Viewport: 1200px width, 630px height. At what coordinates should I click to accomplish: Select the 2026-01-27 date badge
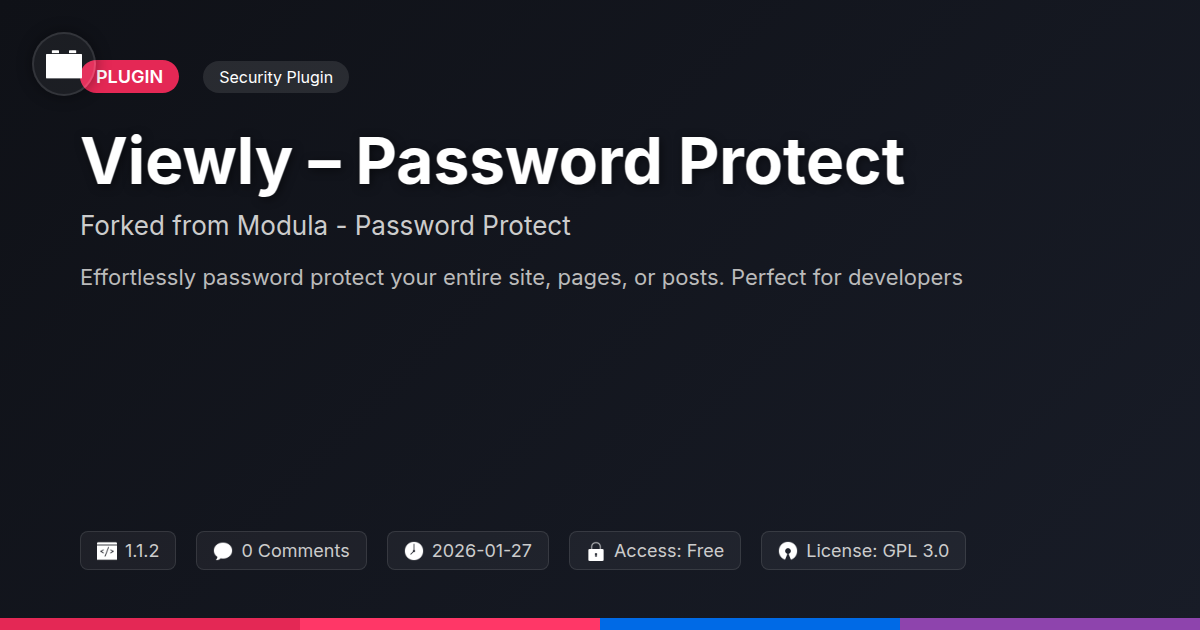(x=480, y=551)
